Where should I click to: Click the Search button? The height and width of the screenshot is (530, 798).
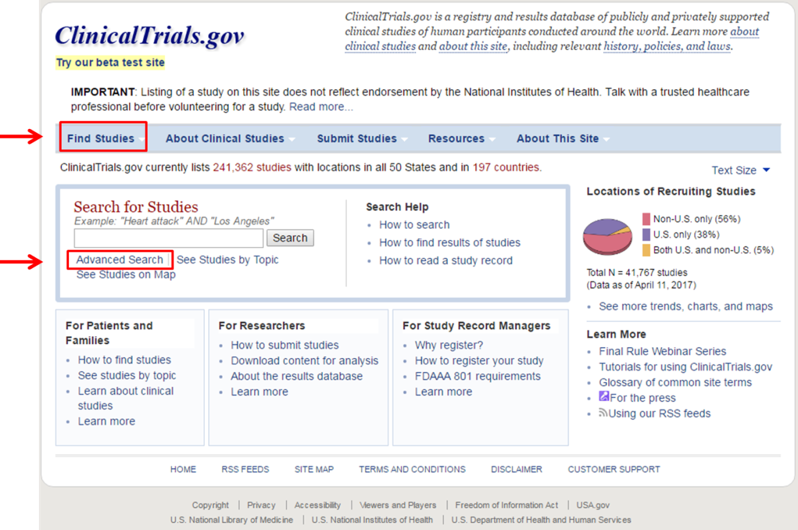tap(290, 238)
